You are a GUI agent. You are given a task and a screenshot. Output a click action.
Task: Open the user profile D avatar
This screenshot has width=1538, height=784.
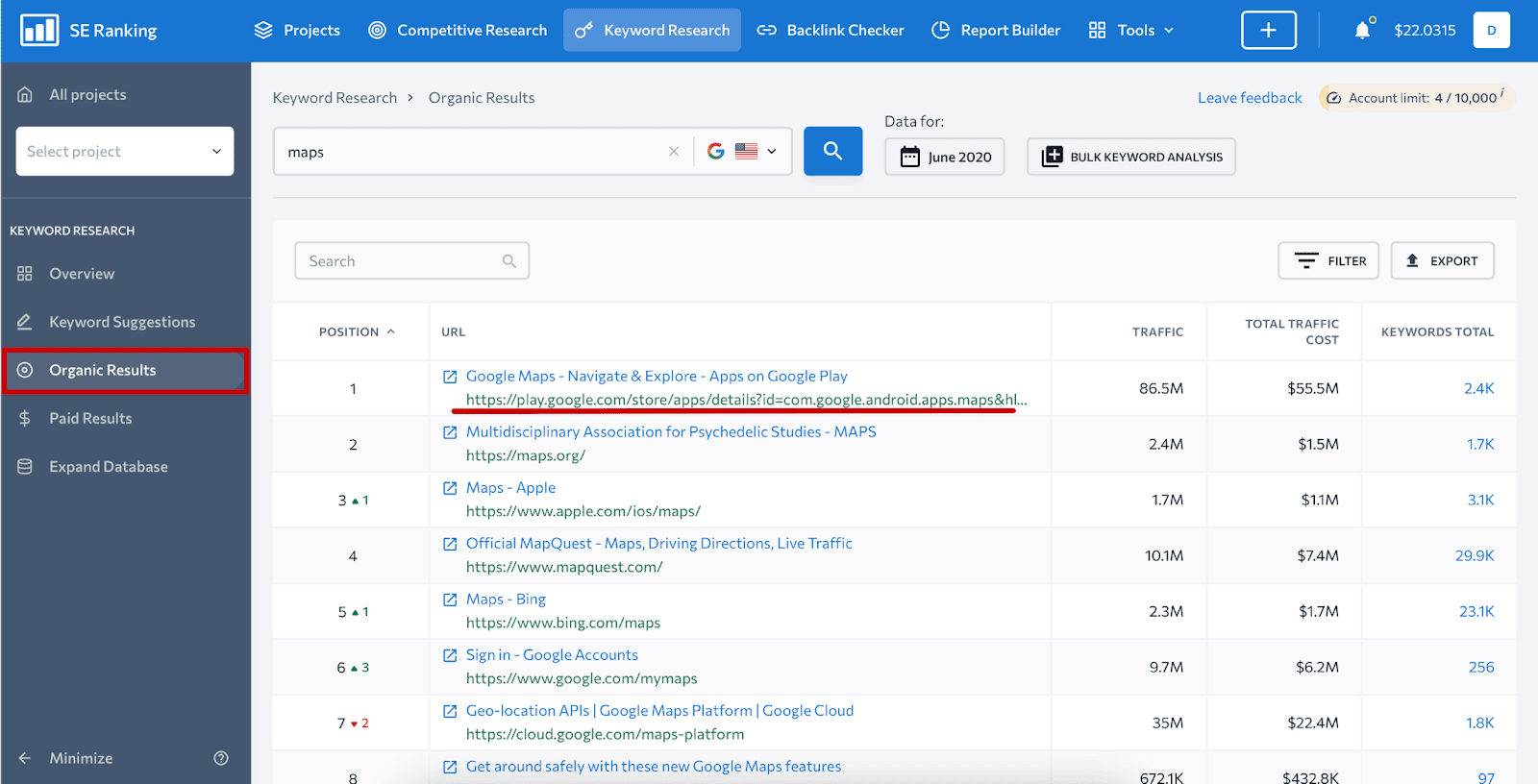[x=1492, y=31]
